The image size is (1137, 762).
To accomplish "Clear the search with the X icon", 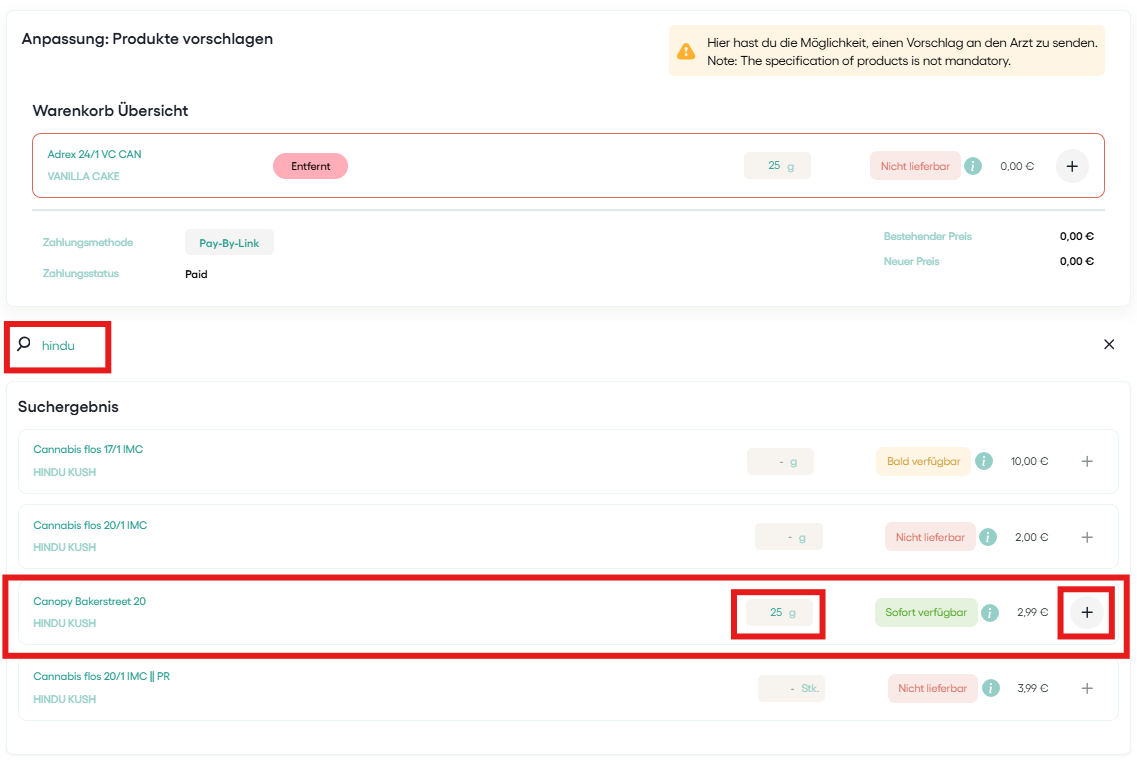I will point(1108,344).
